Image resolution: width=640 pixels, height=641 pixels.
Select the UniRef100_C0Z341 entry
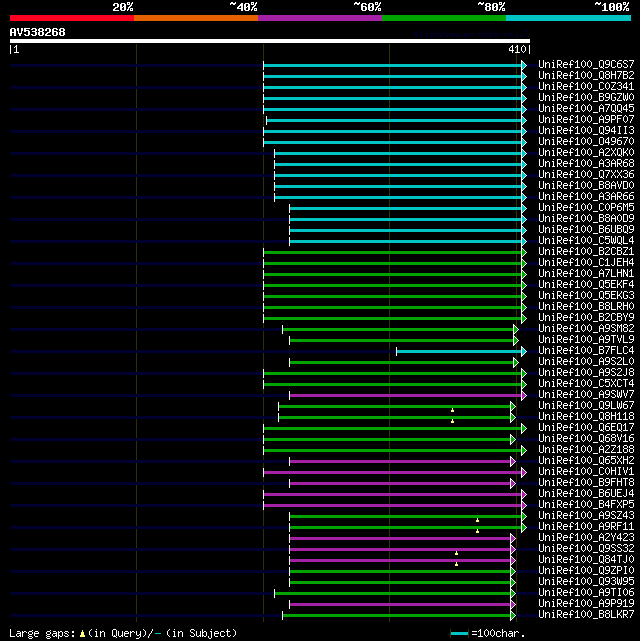[x=586, y=87]
